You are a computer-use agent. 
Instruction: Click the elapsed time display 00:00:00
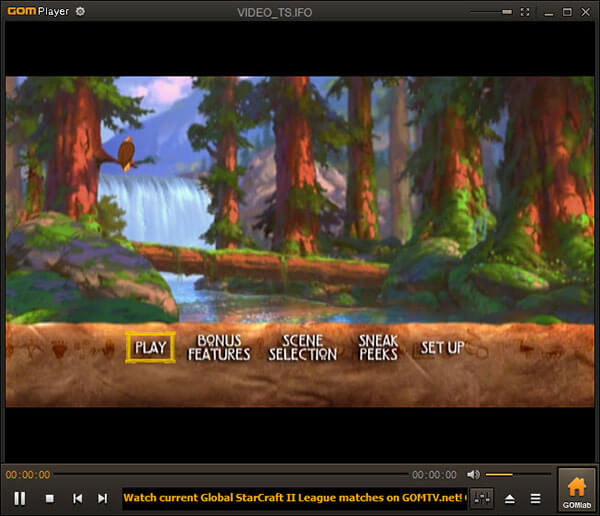coord(28,475)
